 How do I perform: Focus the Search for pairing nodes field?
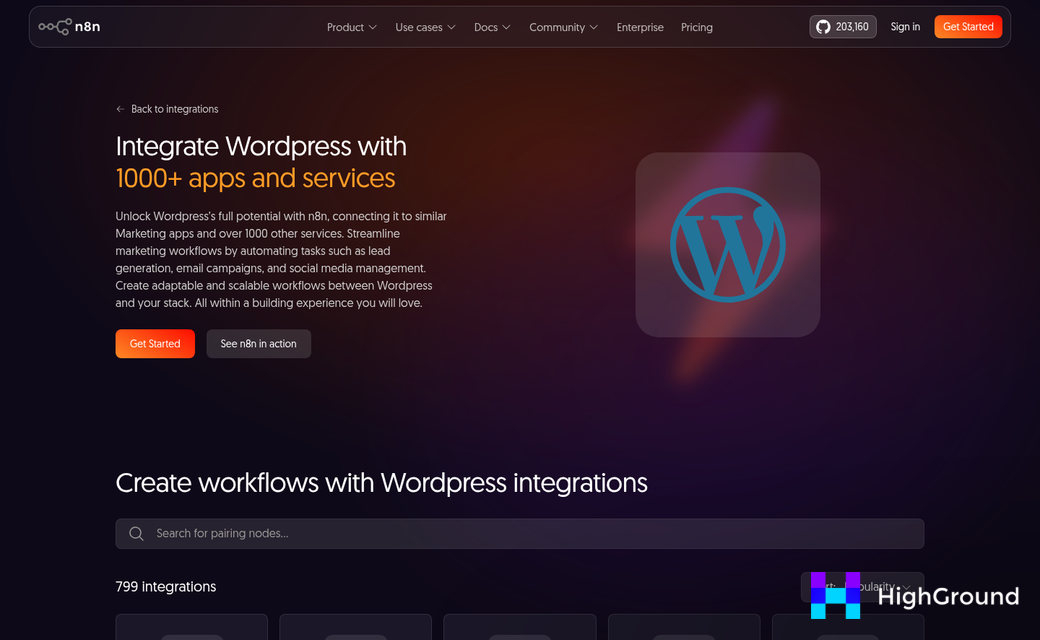pos(519,533)
